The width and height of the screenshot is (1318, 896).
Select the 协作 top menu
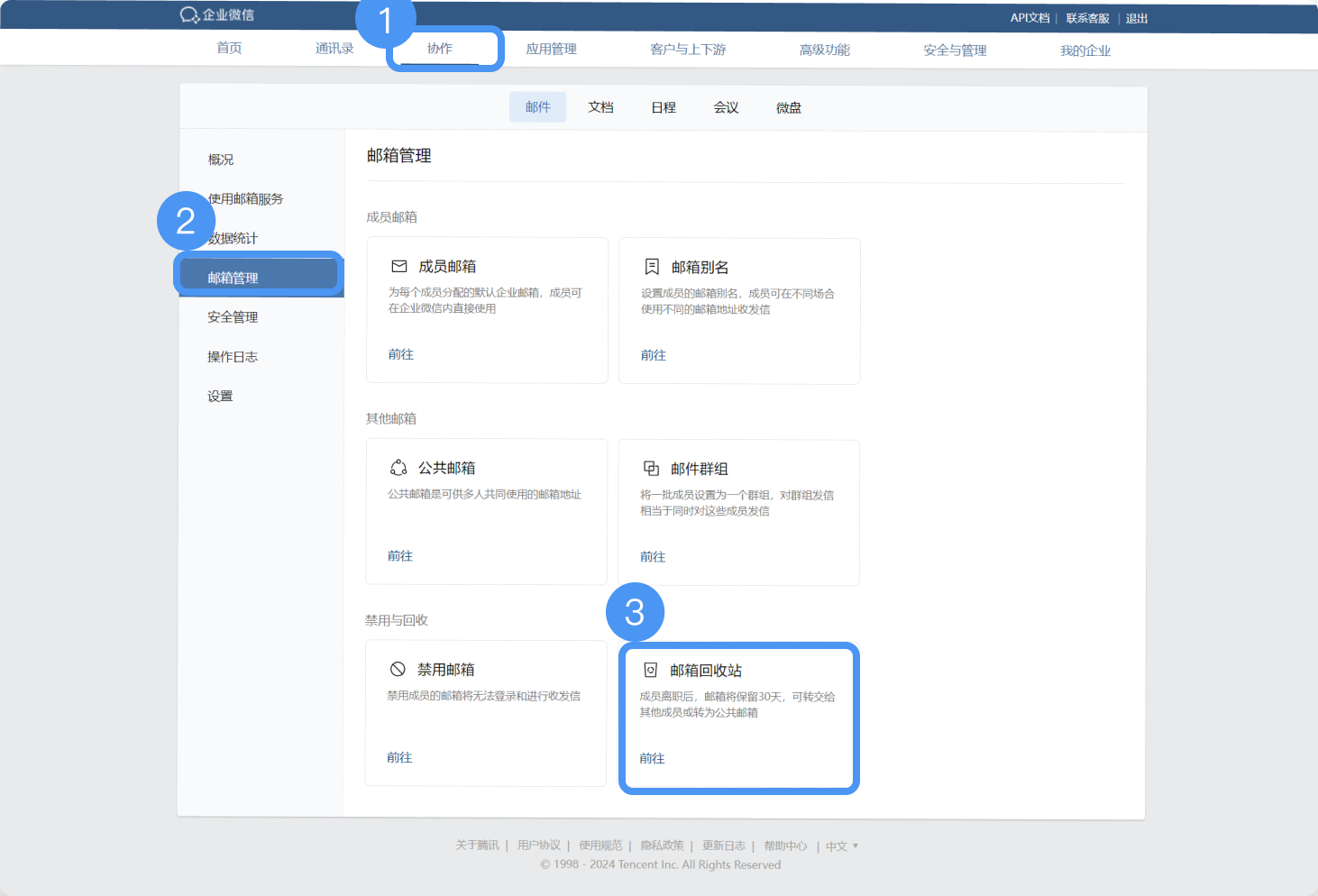click(440, 49)
